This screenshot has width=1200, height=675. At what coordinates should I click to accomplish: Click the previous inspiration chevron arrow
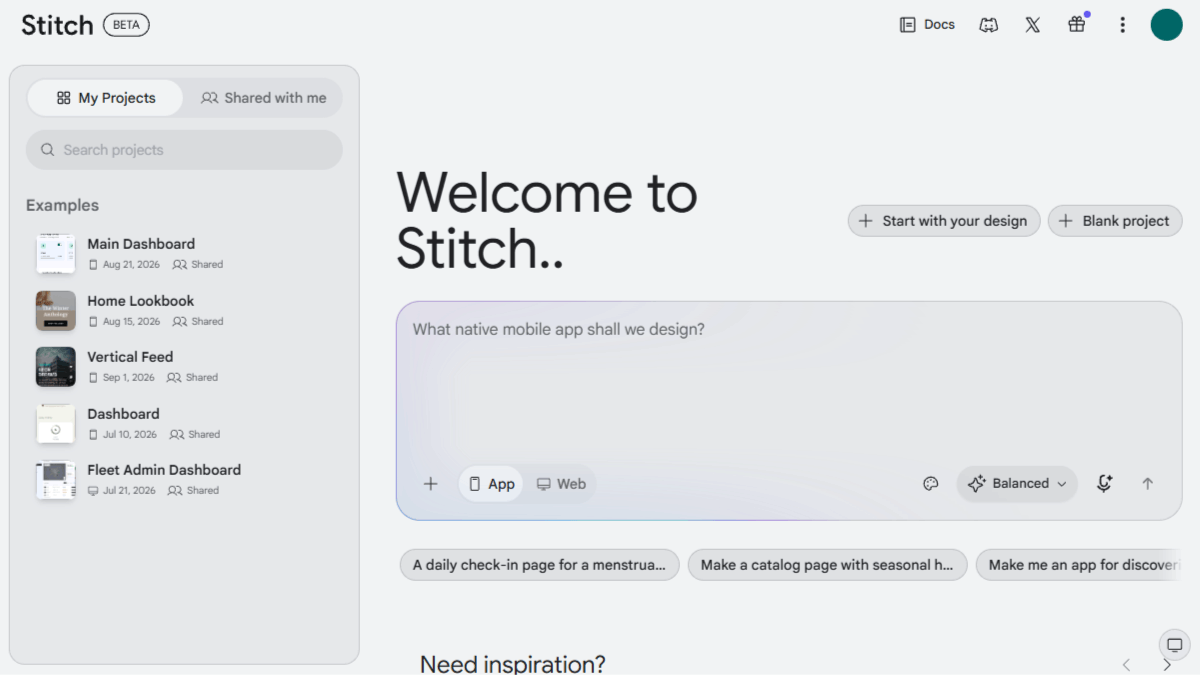click(1126, 665)
